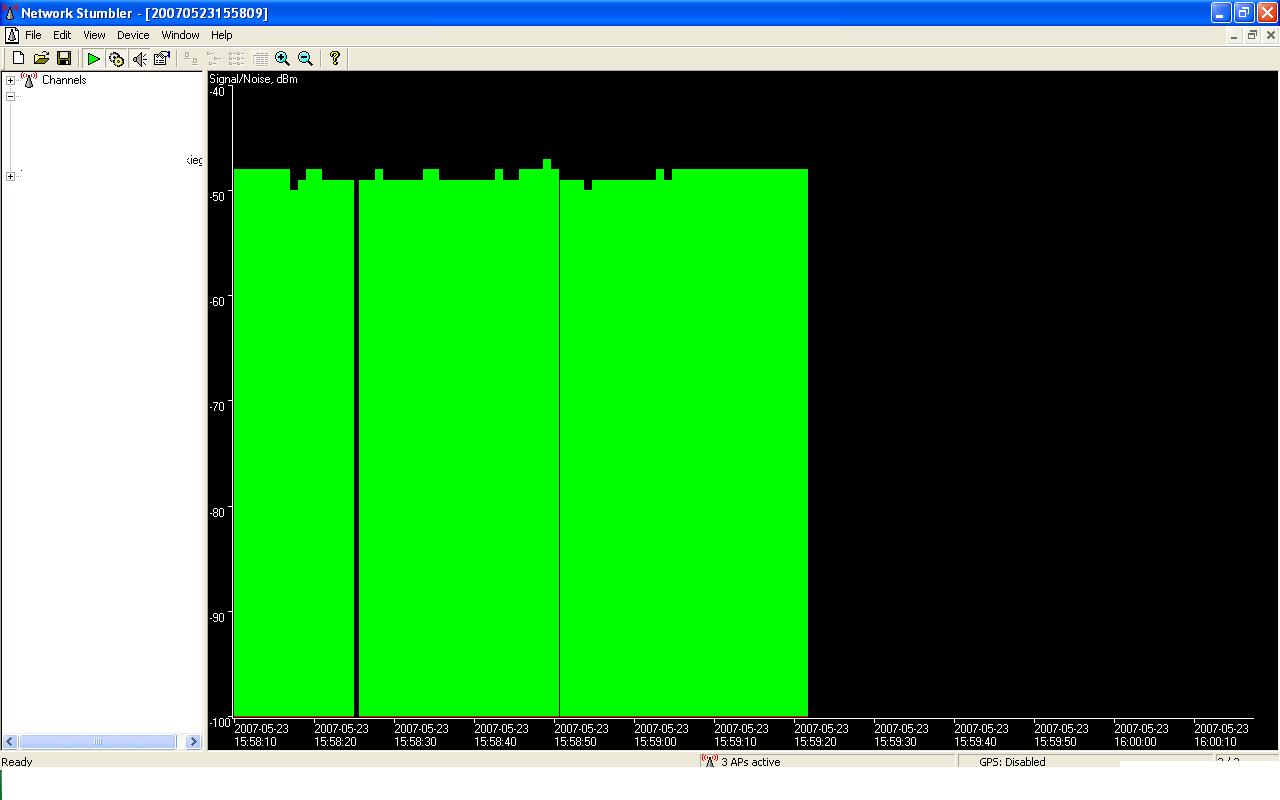Click the 15:59:20 time axis label
The height and width of the screenshot is (800, 1280).
click(x=821, y=735)
